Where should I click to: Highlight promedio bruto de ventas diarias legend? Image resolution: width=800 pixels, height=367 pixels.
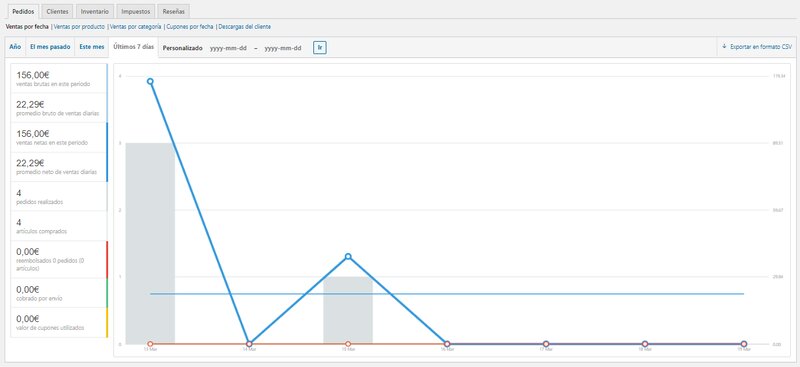(x=59, y=108)
